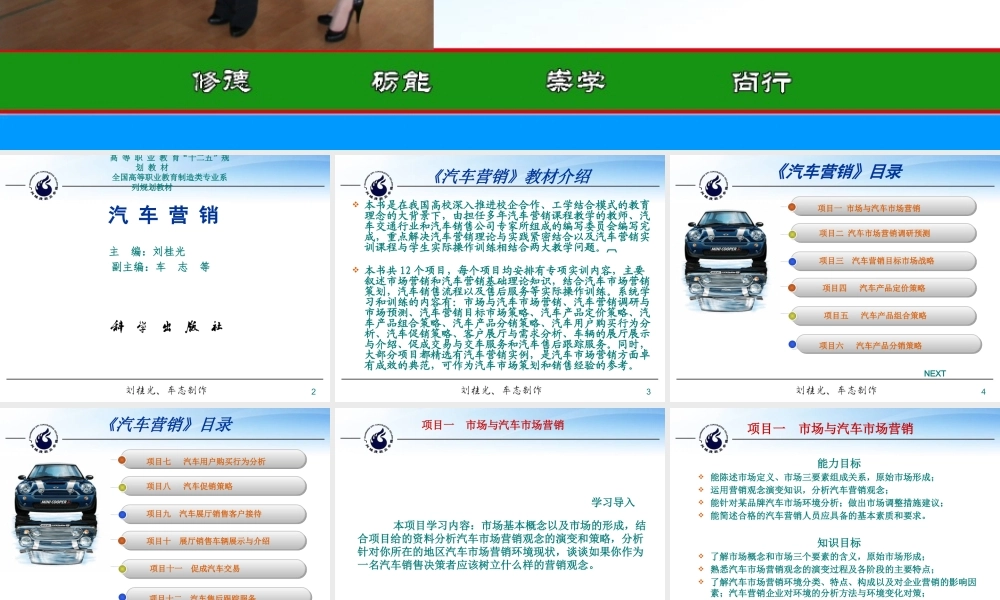Click the 科学出版社 publisher name

pos(166,326)
